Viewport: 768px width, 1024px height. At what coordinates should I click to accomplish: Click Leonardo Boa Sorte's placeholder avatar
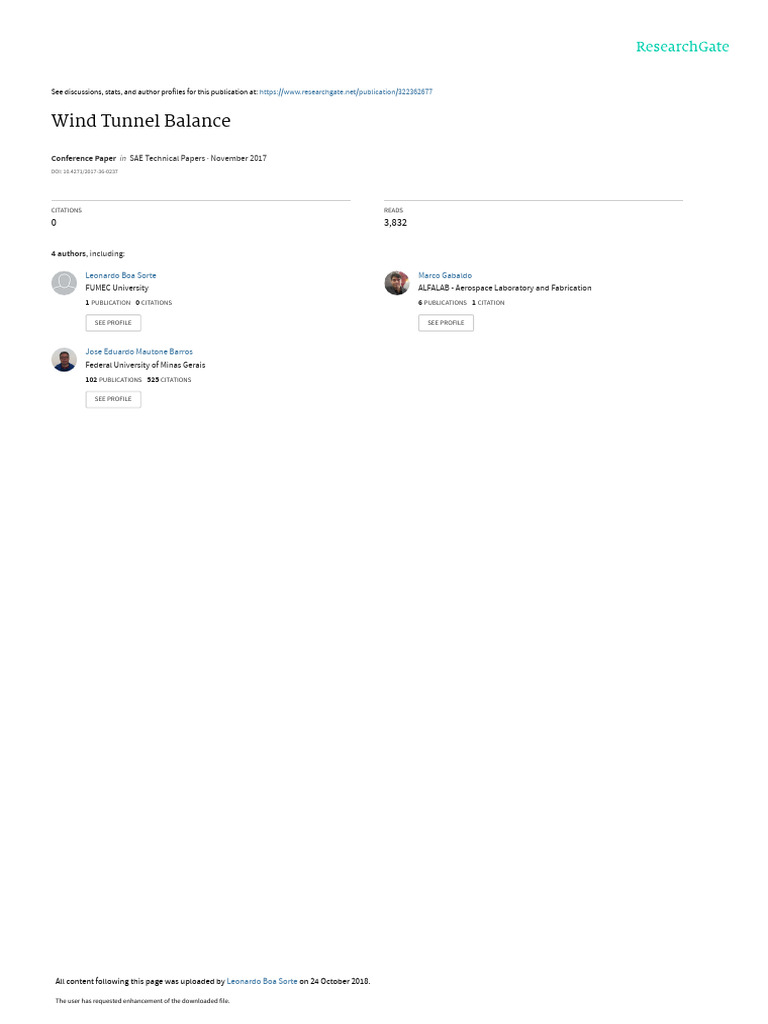pos(64,283)
